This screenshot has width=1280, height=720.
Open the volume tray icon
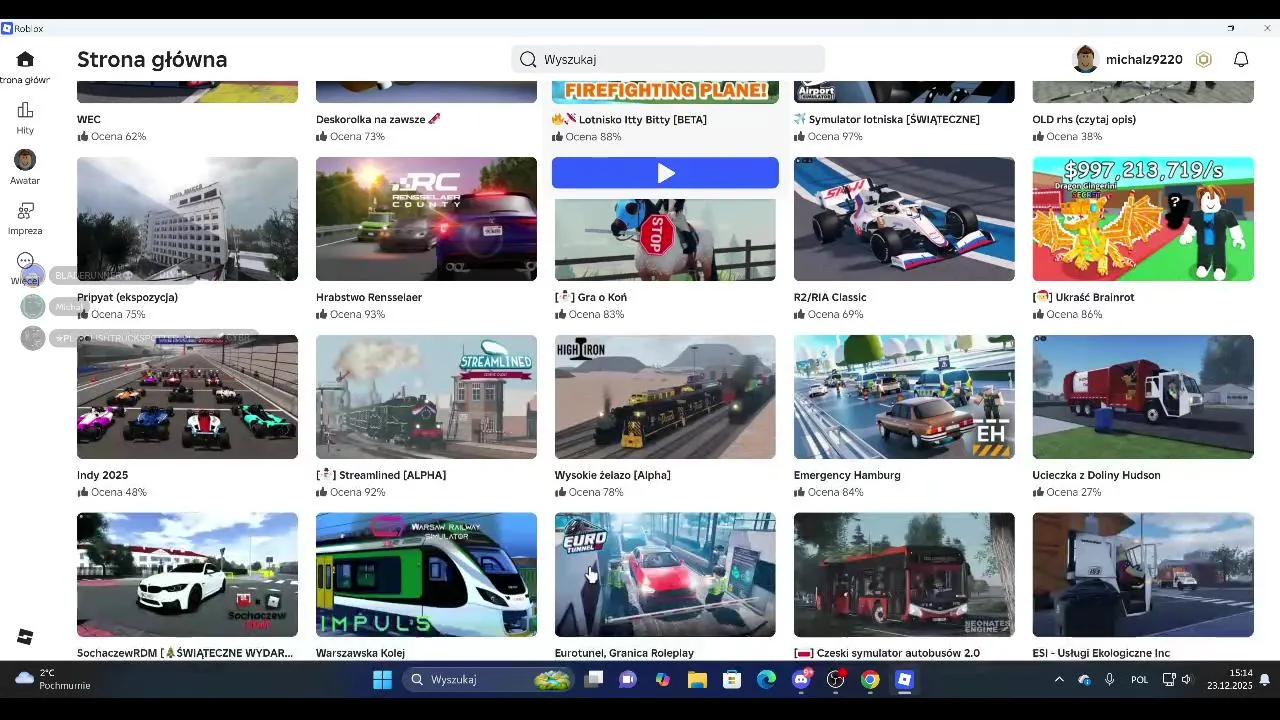[x=1187, y=680]
